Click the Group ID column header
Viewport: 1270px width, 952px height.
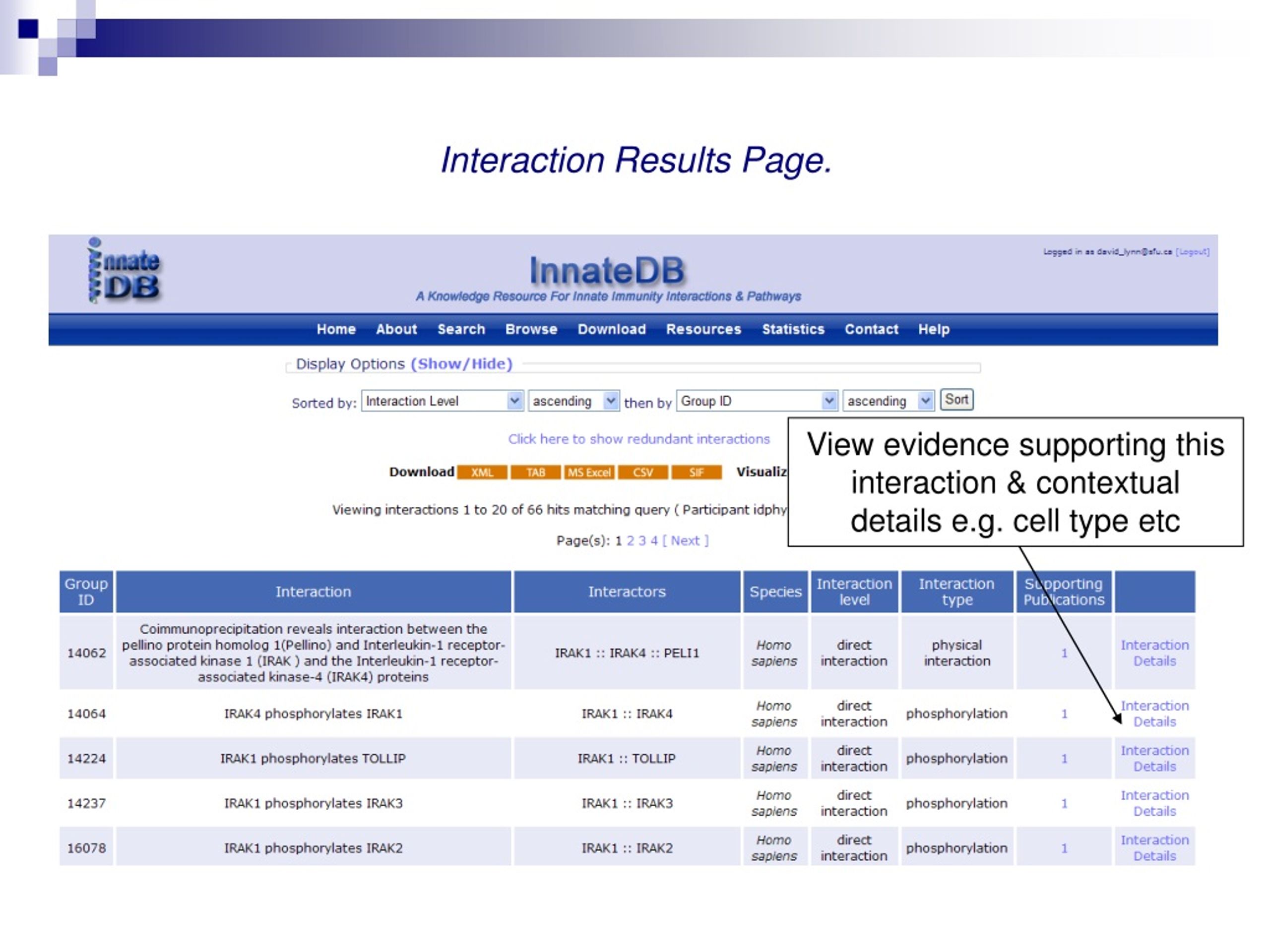coord(86,592)
